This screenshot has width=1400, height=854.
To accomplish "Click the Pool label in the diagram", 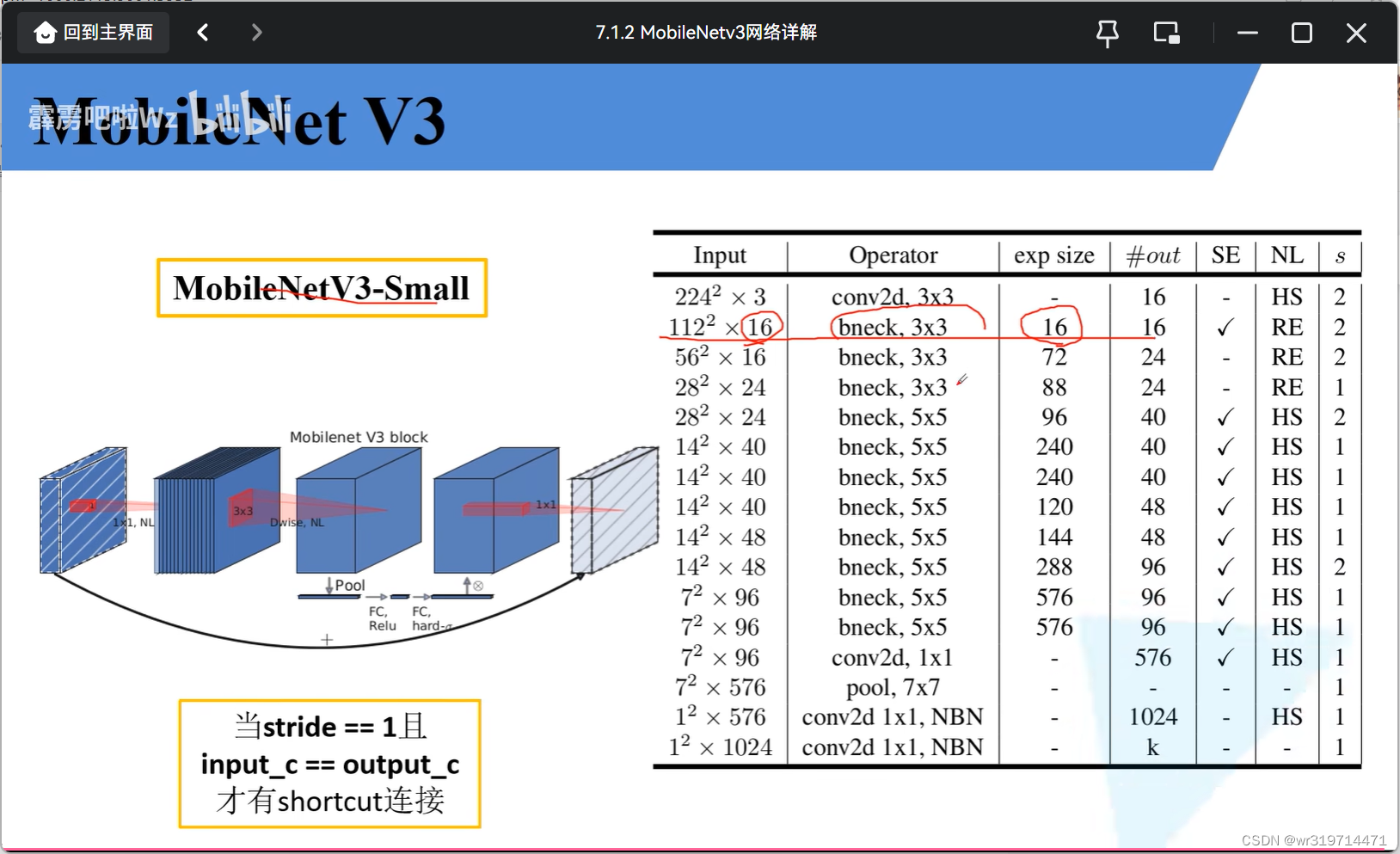I will point(350,585).
